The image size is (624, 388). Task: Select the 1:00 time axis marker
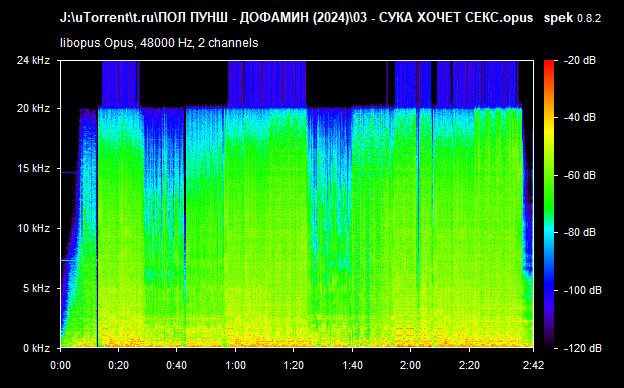(235, 365)
